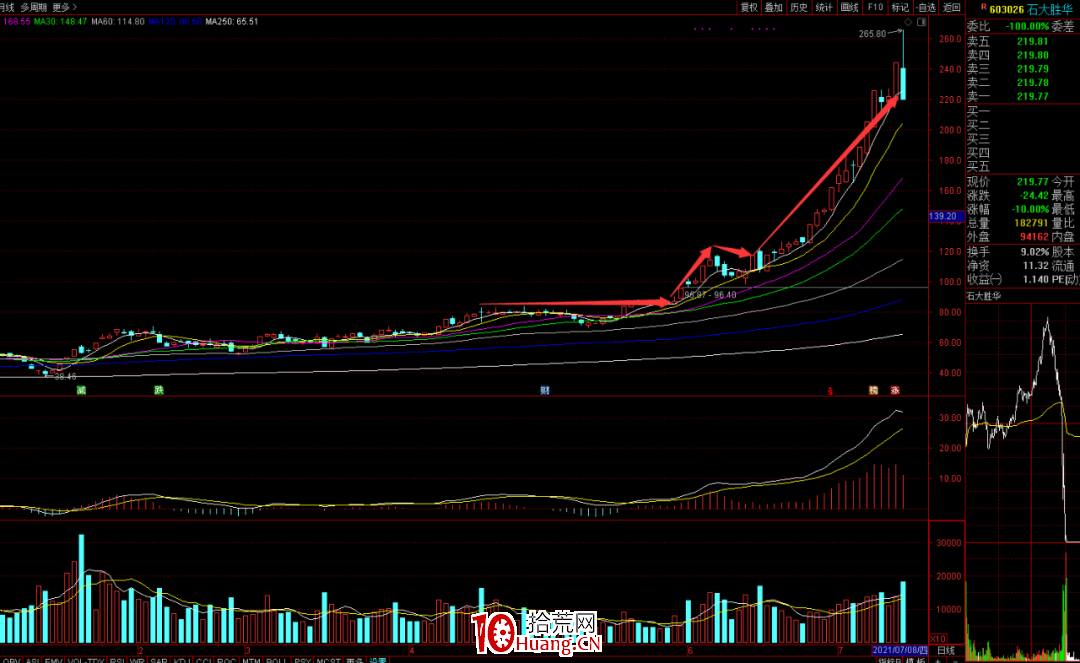Switch indicator to ROC tab
The height and width of the screenshot is (663, 1080).
coord(227,660)
